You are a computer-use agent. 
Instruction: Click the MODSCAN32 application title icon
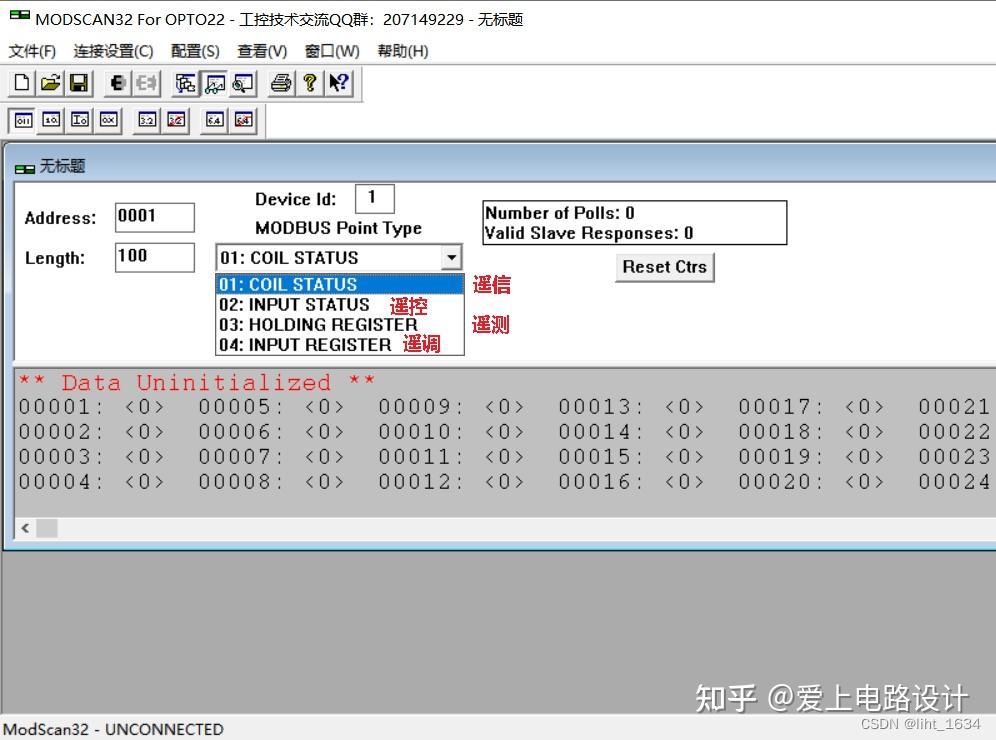pyautogui.click(x=20, y=15)
